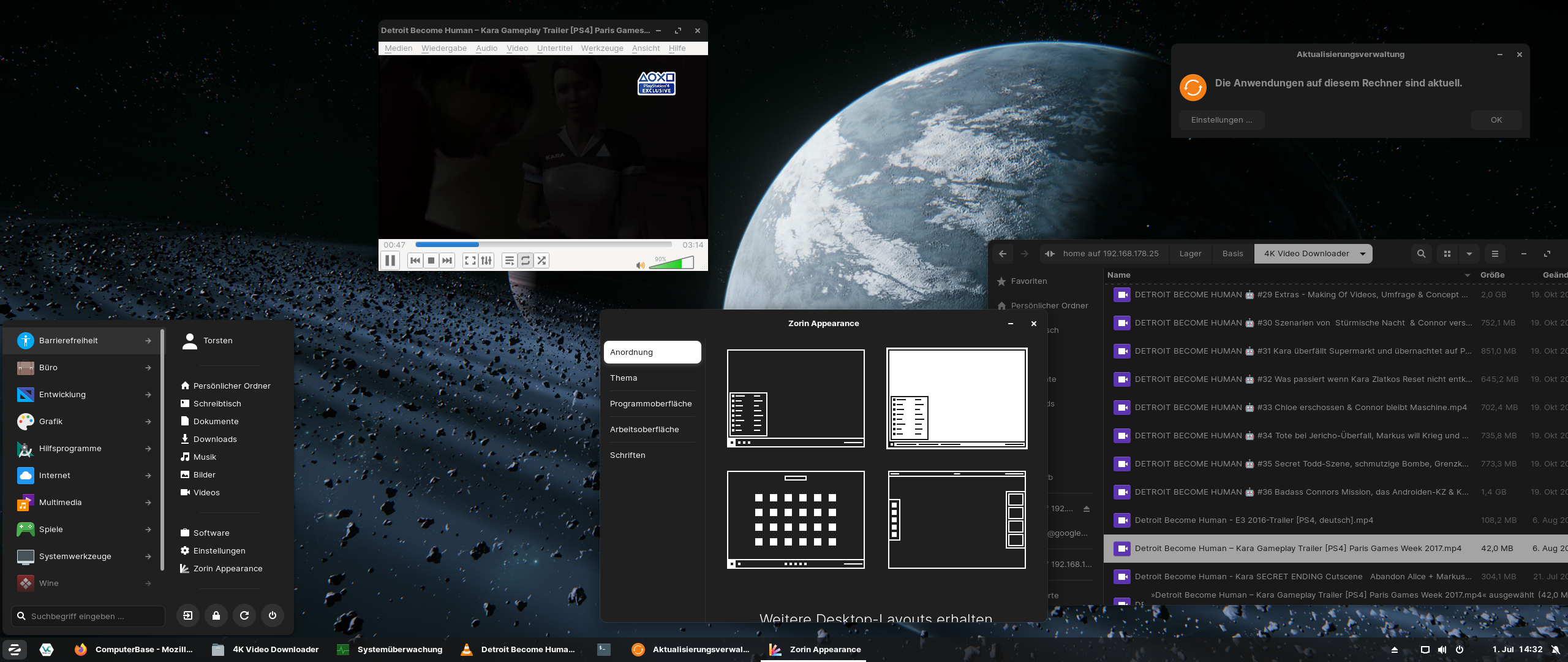Select Thema in Zorin Appearance
Viewport: 1568px width, 662px height.
(x=652, y=378)
